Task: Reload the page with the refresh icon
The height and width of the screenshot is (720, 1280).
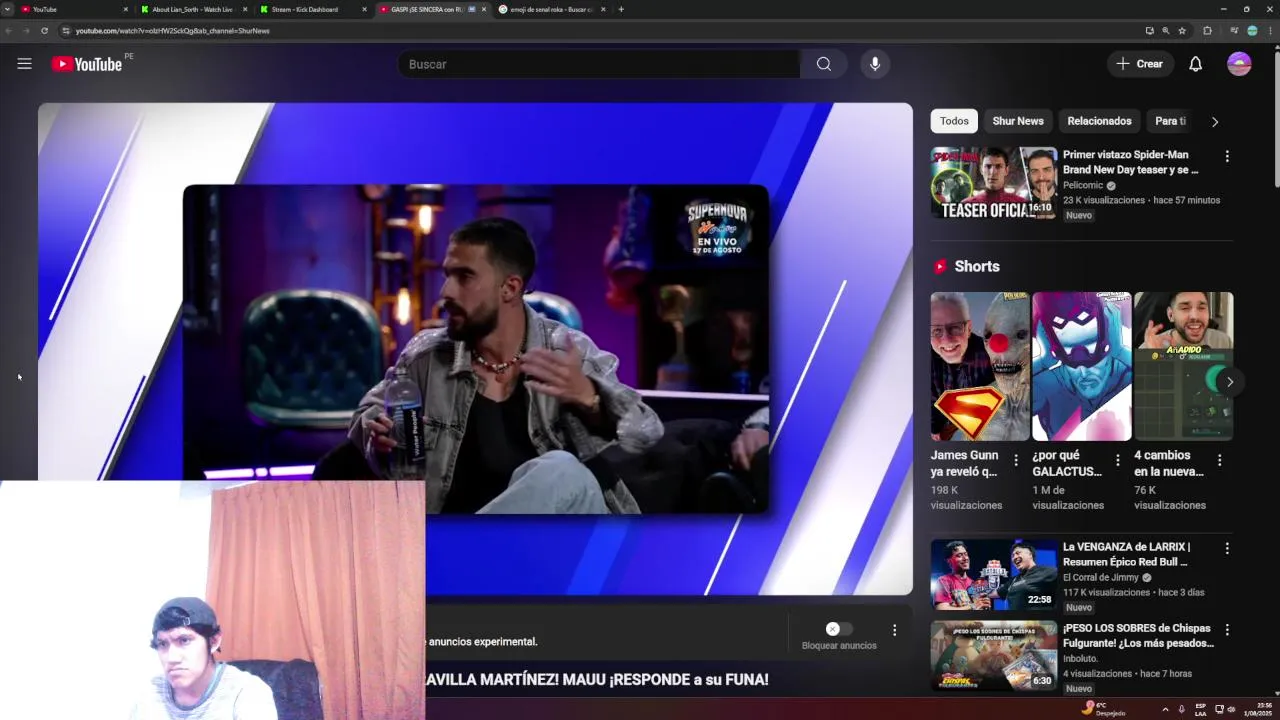Action: pyautogui.click(x=44, y=31)
